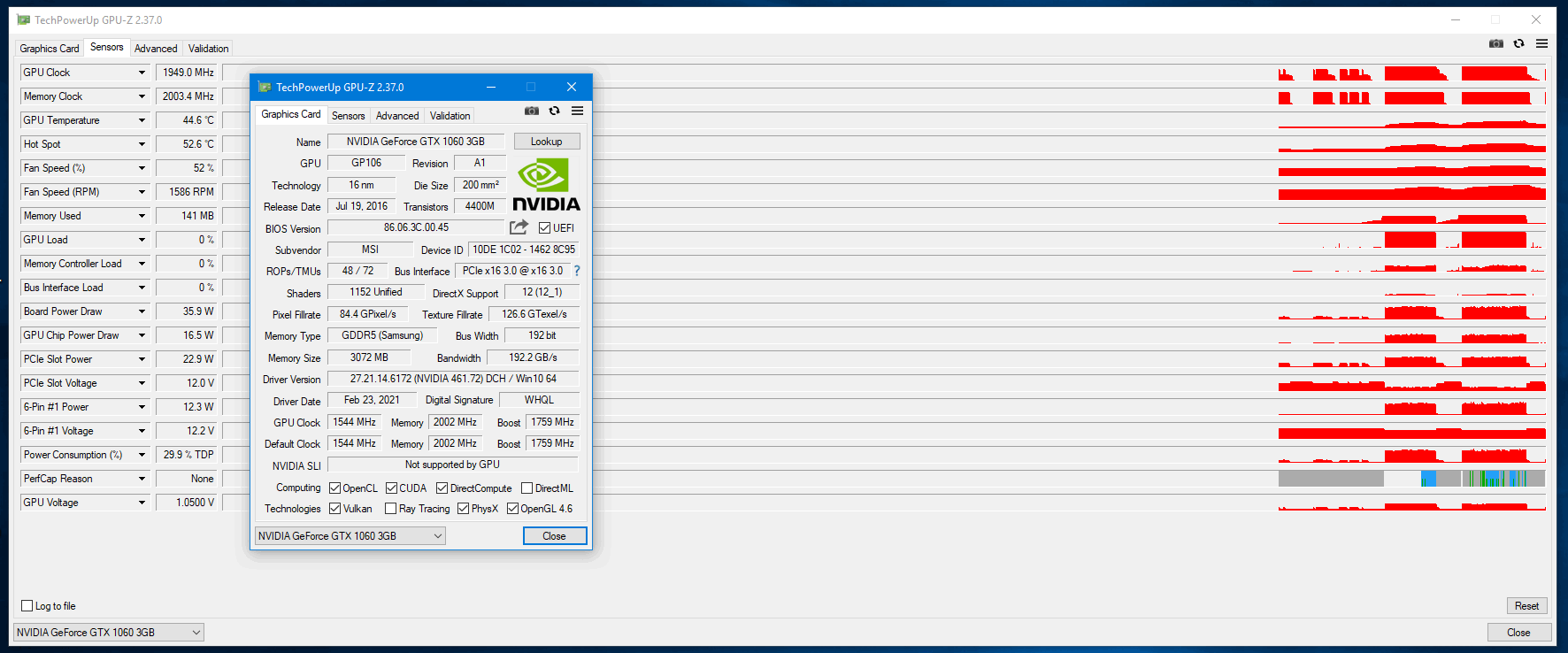Select Sensors tab in back window
The height and width of the screenshot is (653, 1568).
pos(107,47)
